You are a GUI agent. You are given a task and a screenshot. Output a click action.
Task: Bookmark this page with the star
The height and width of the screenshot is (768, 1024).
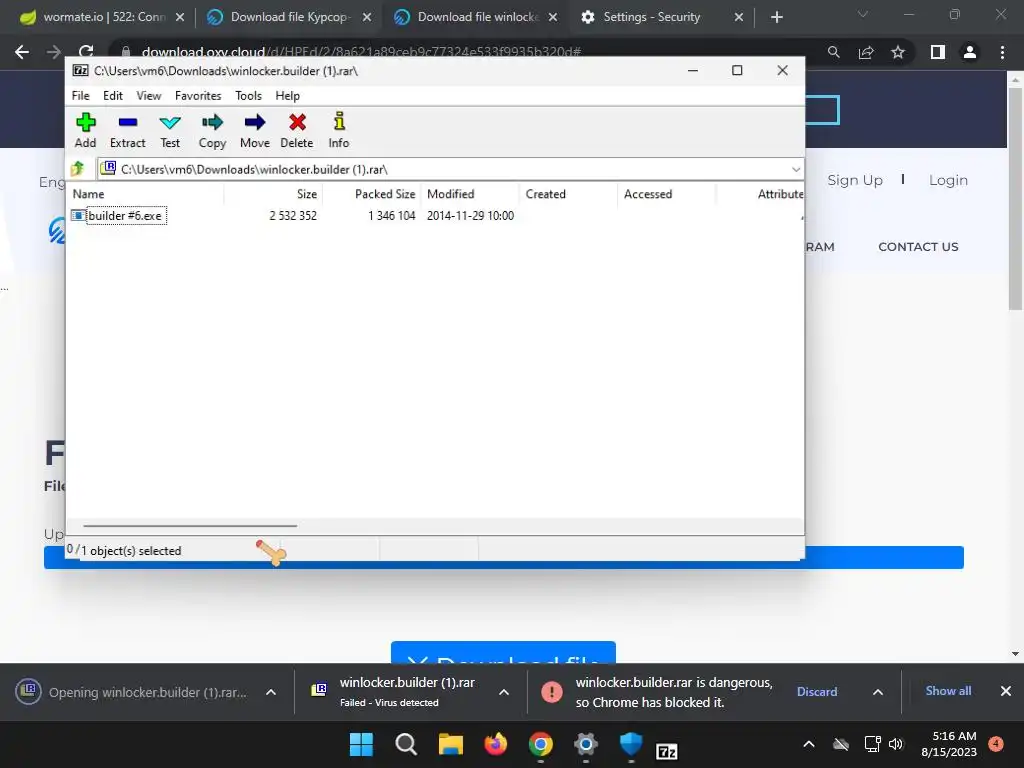point(898,52)
